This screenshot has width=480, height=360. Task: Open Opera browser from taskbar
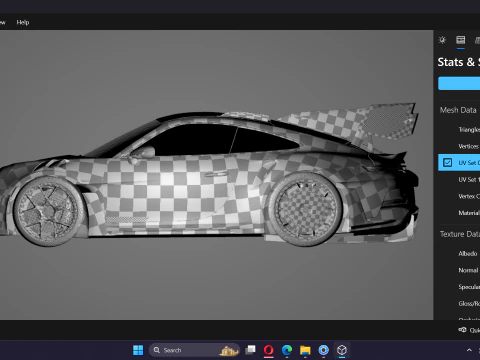click(x=269, y=350)
